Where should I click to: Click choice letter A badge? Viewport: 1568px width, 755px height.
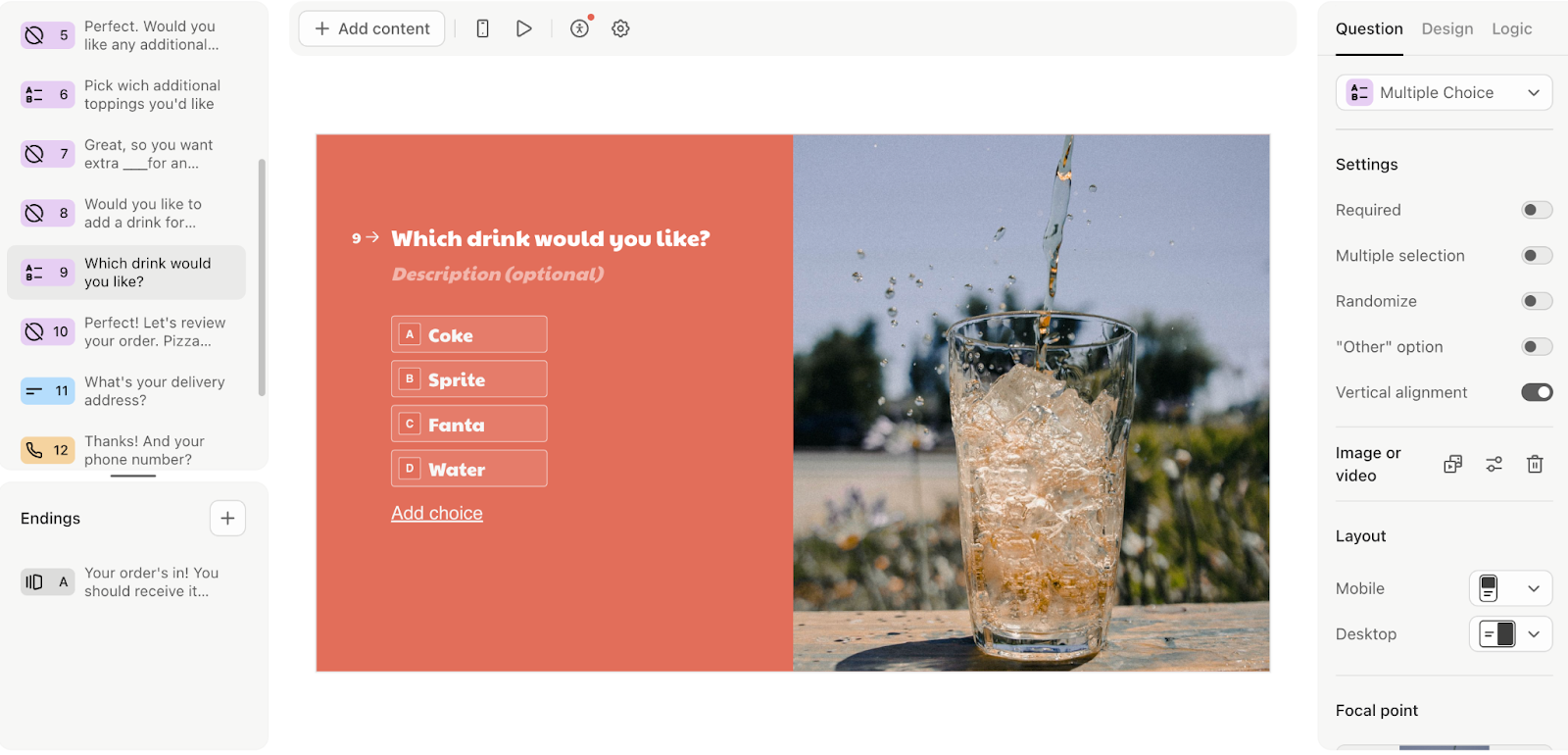coord(410,334)
